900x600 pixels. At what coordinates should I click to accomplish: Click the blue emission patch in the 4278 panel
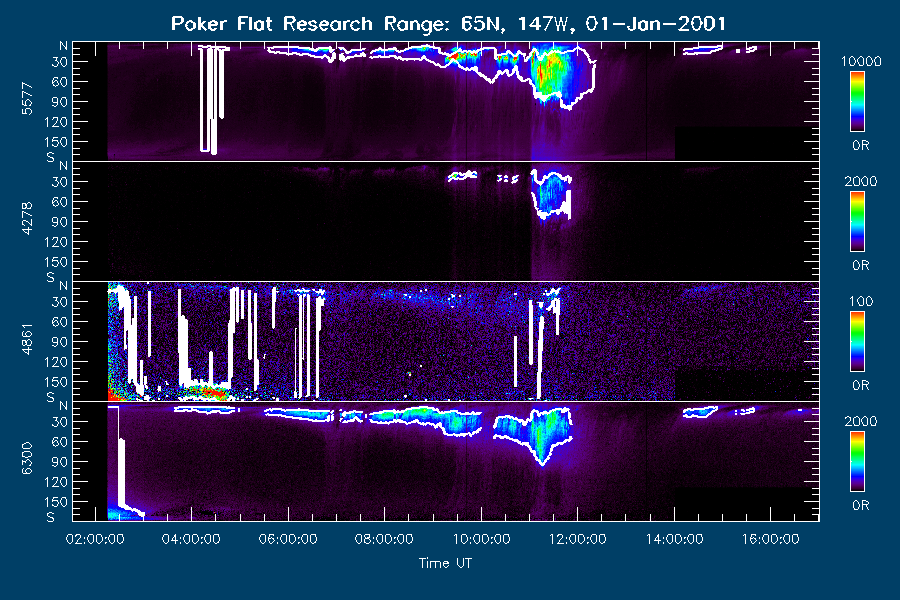(551, 192)
